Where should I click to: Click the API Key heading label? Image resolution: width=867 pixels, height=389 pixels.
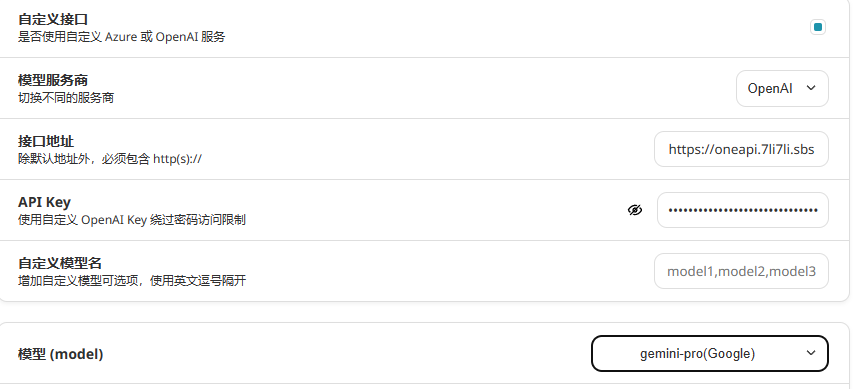pos(44,202)
